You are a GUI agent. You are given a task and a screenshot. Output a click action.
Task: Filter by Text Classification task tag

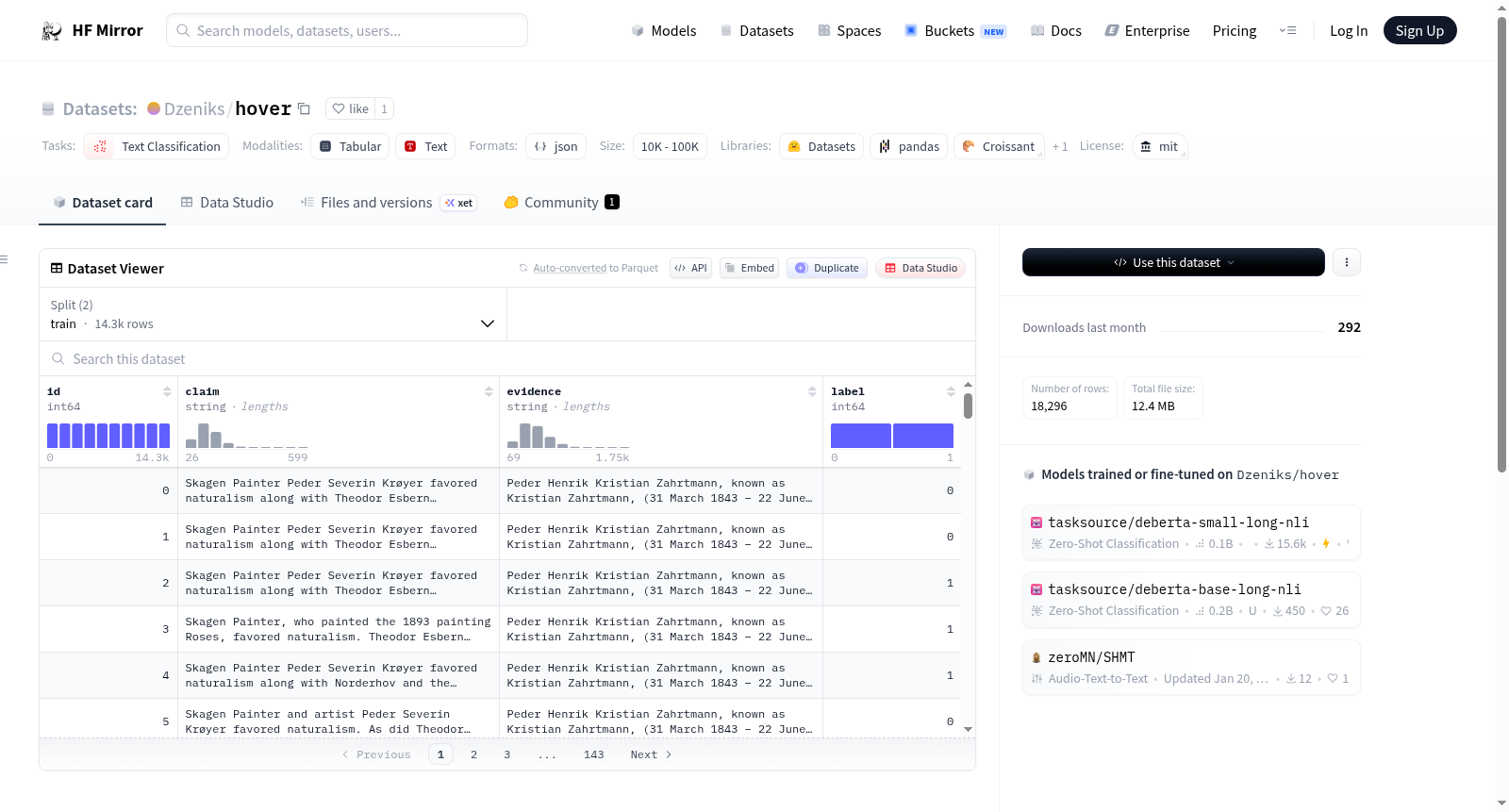click(157, 146)
